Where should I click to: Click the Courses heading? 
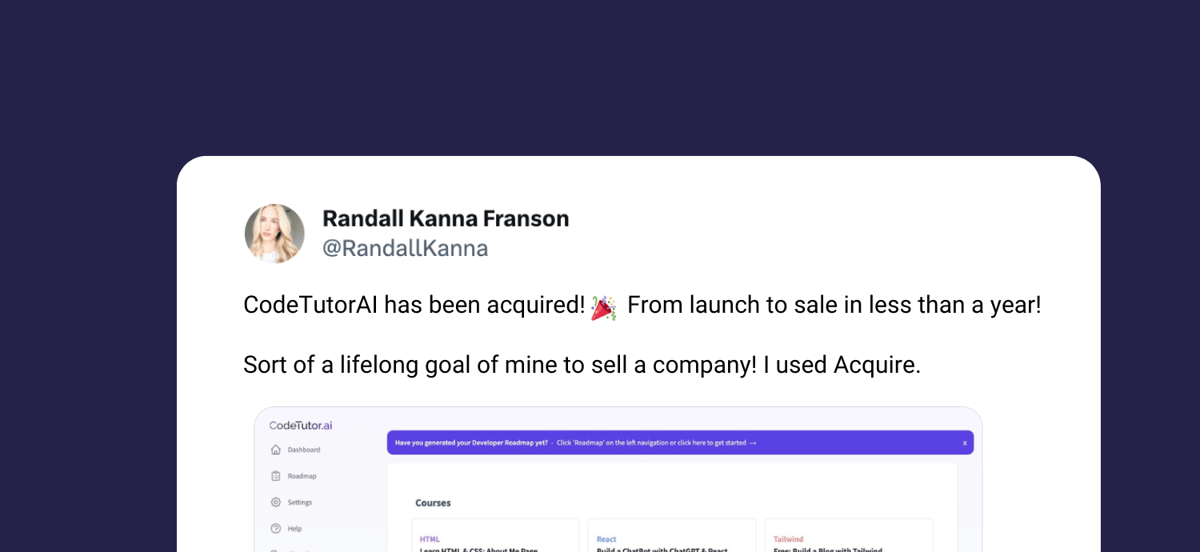(x=433, y=503)
